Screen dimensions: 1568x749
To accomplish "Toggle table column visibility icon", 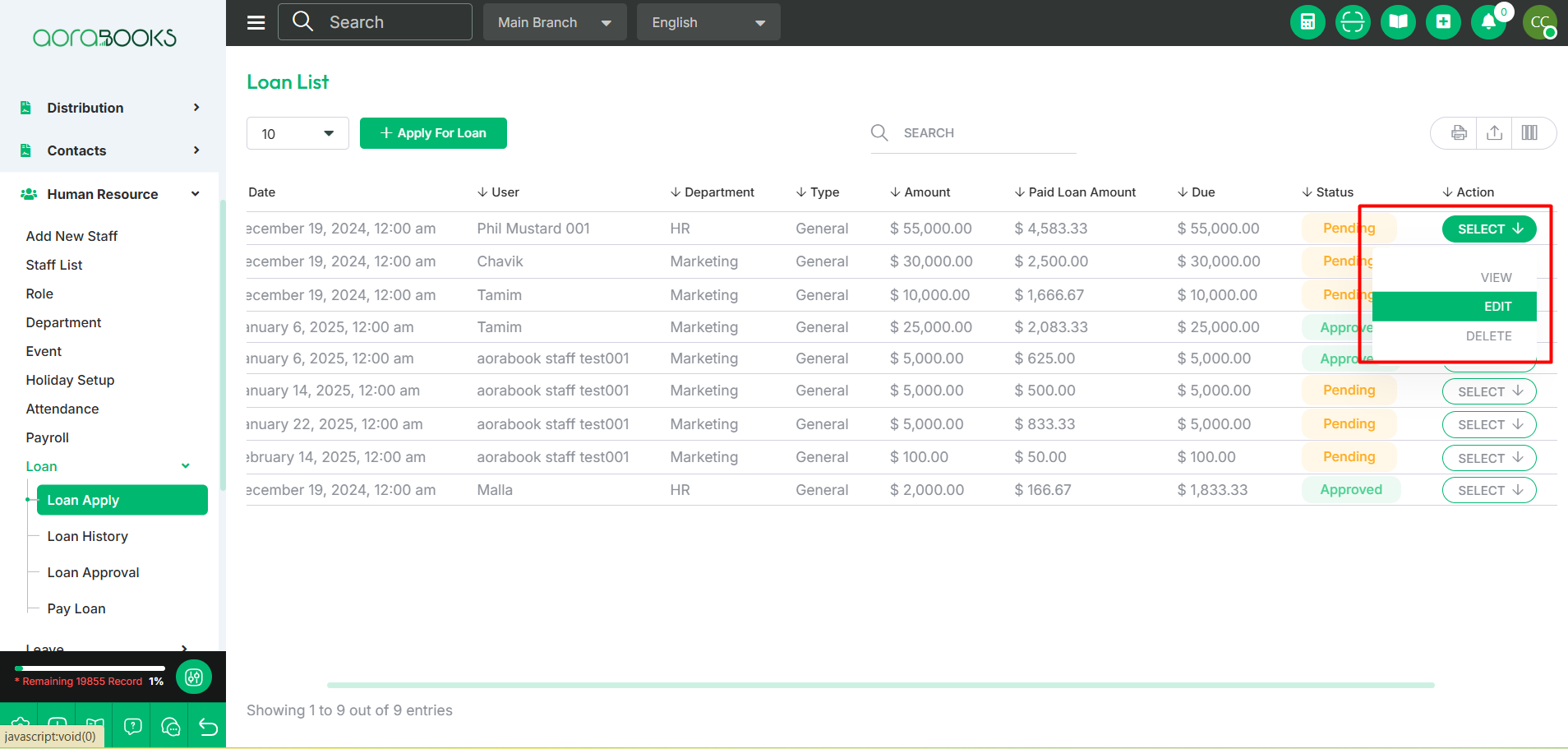I will click(x=1529, y=132).
